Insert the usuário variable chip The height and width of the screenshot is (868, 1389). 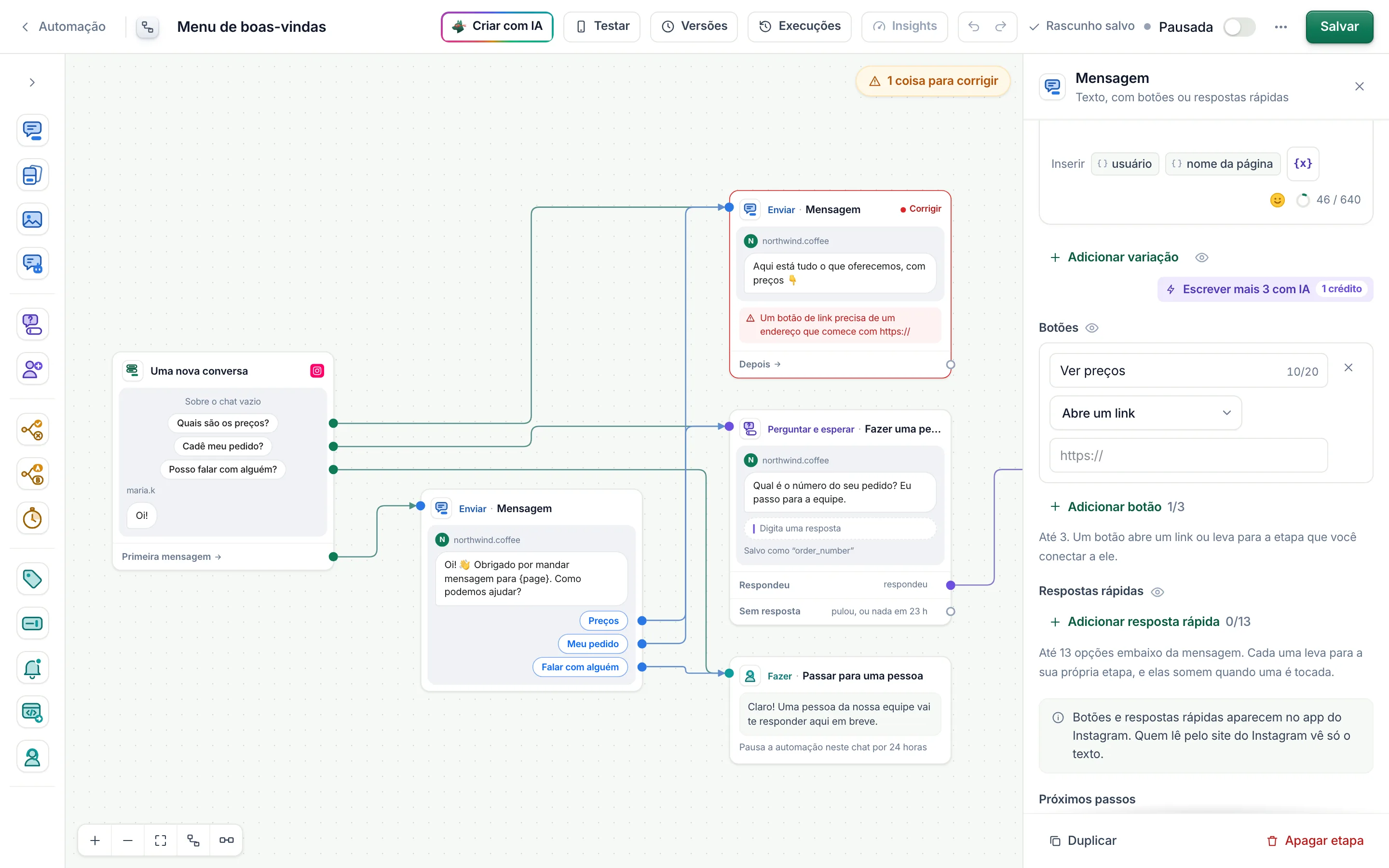(1124, 164)
